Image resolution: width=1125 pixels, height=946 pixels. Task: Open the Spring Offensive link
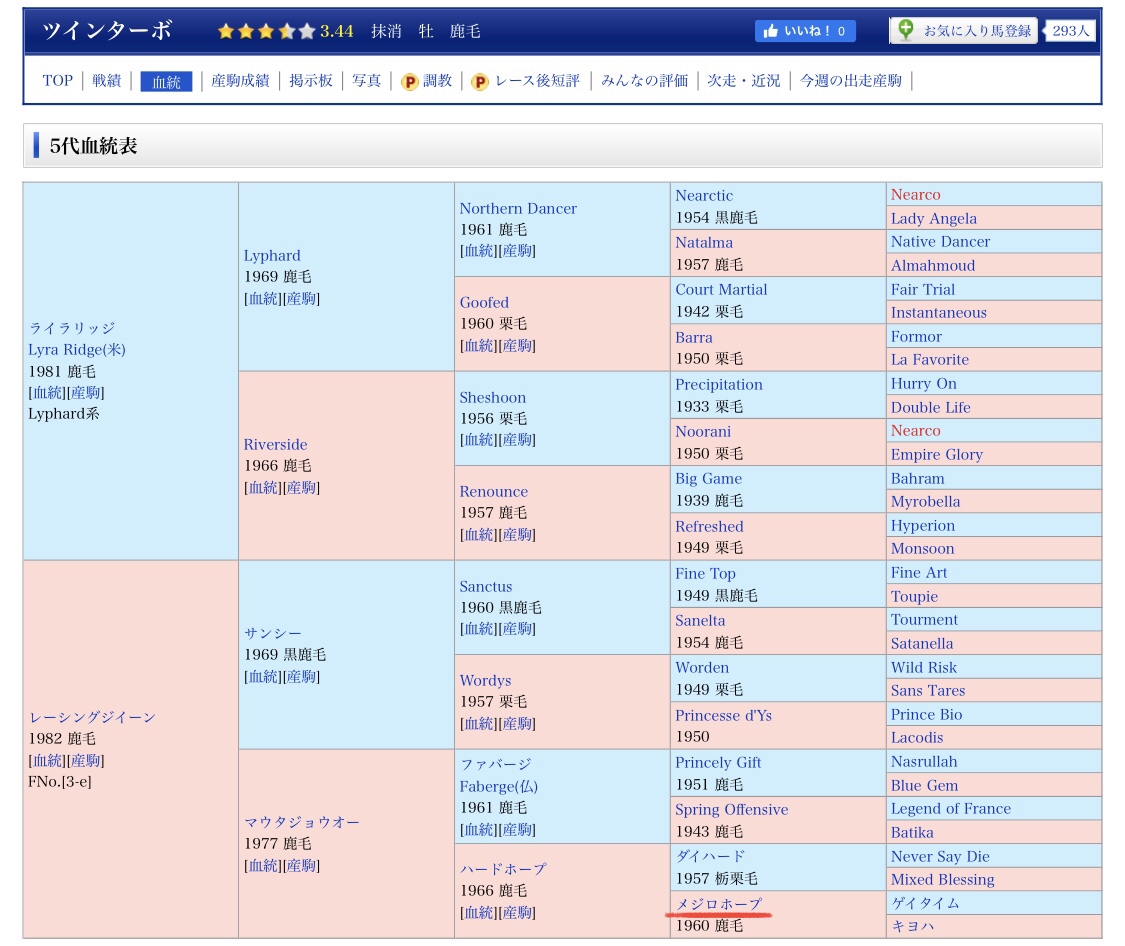click(x=731, y=809)
